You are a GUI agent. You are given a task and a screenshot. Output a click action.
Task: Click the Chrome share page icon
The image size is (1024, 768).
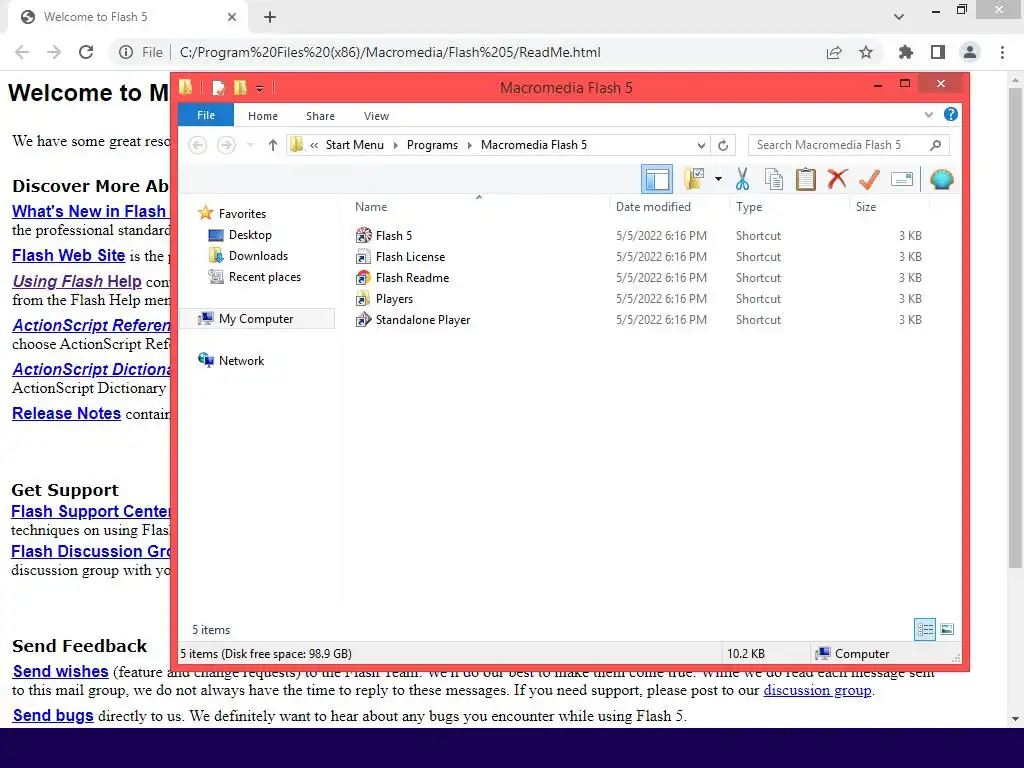coord(834,52)
